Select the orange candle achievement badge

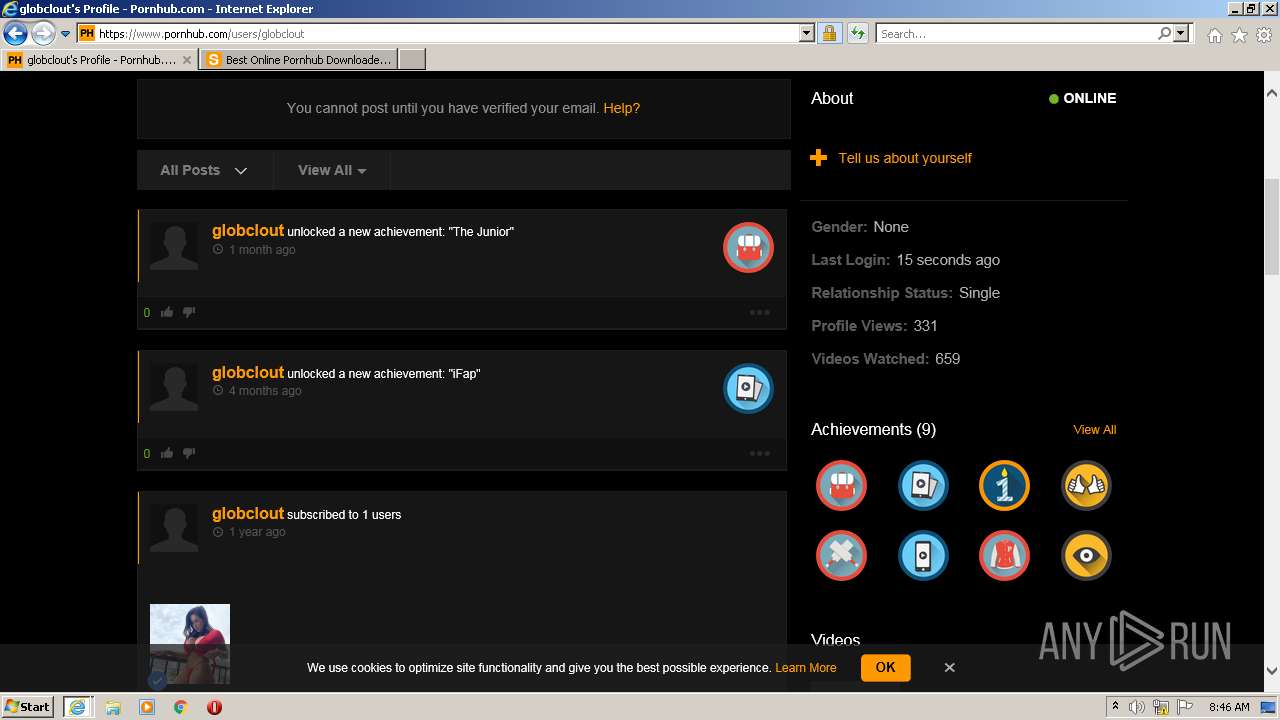(x=1004, y=486)
